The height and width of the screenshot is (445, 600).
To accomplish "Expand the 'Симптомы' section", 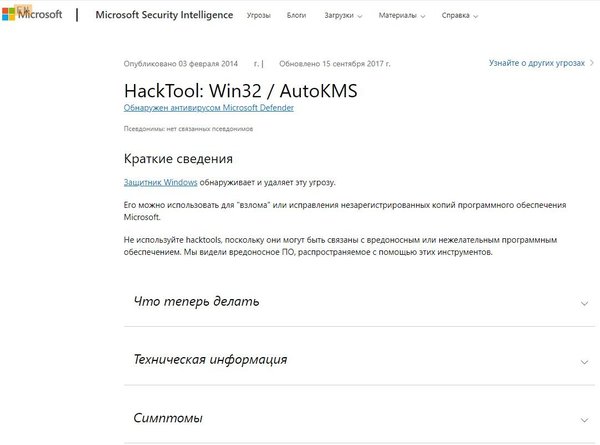I will (168, 417).
